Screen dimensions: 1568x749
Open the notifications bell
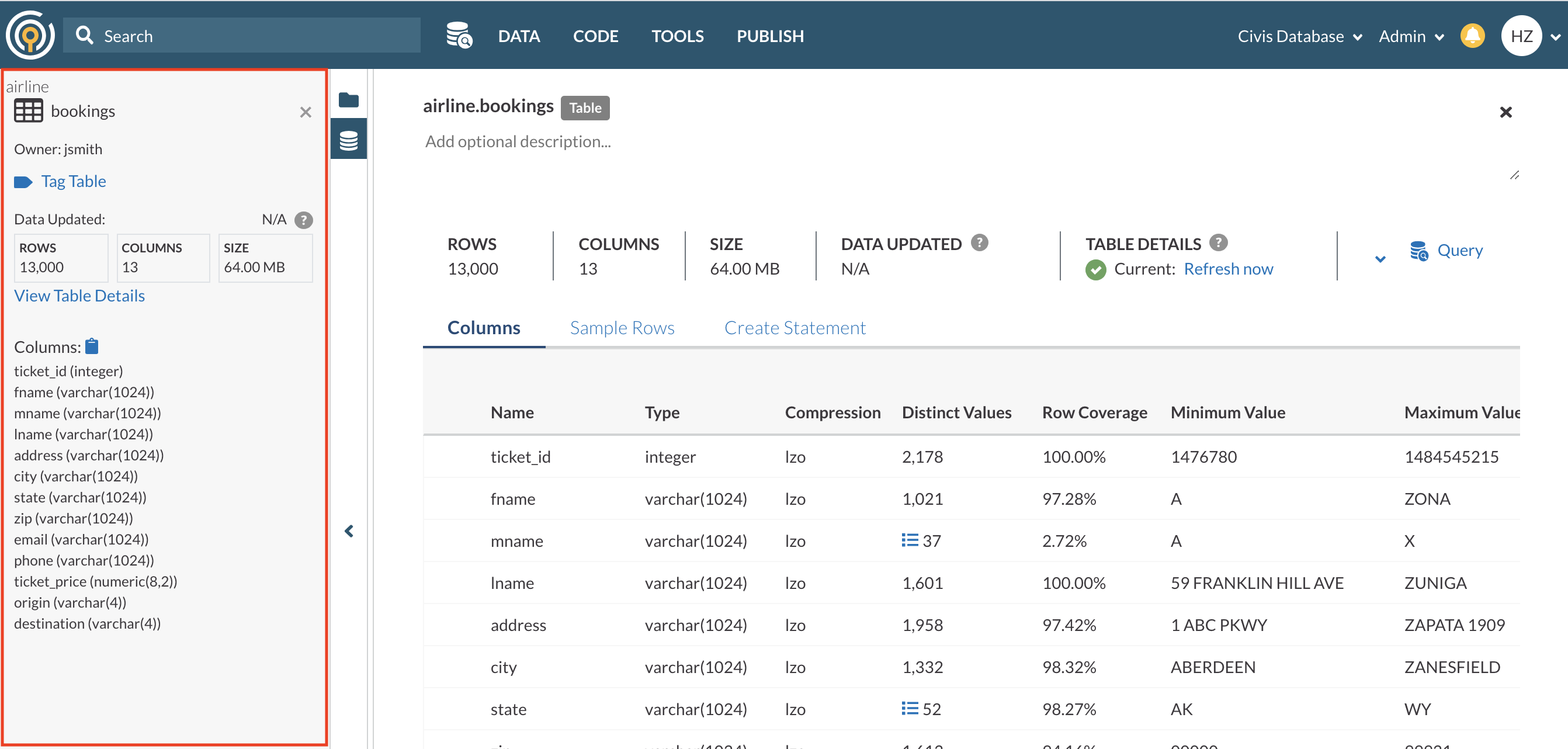(1472, 35)
